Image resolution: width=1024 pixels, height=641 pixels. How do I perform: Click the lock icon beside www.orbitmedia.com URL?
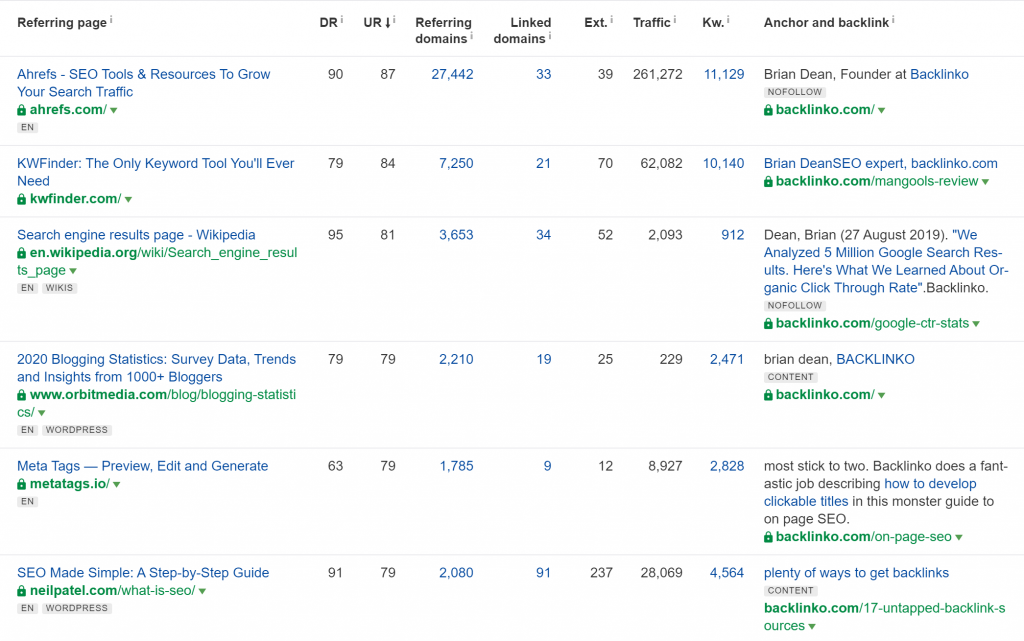pyautogui.click(x=22, y=395)
